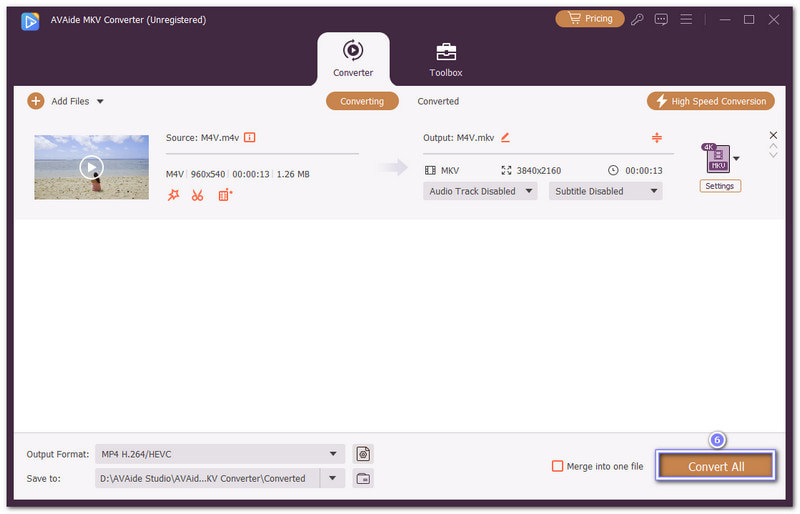Click the compress/split icon above output duration
Screen dimensions: 800x514
pyautogui.click(x=656, y=137)
